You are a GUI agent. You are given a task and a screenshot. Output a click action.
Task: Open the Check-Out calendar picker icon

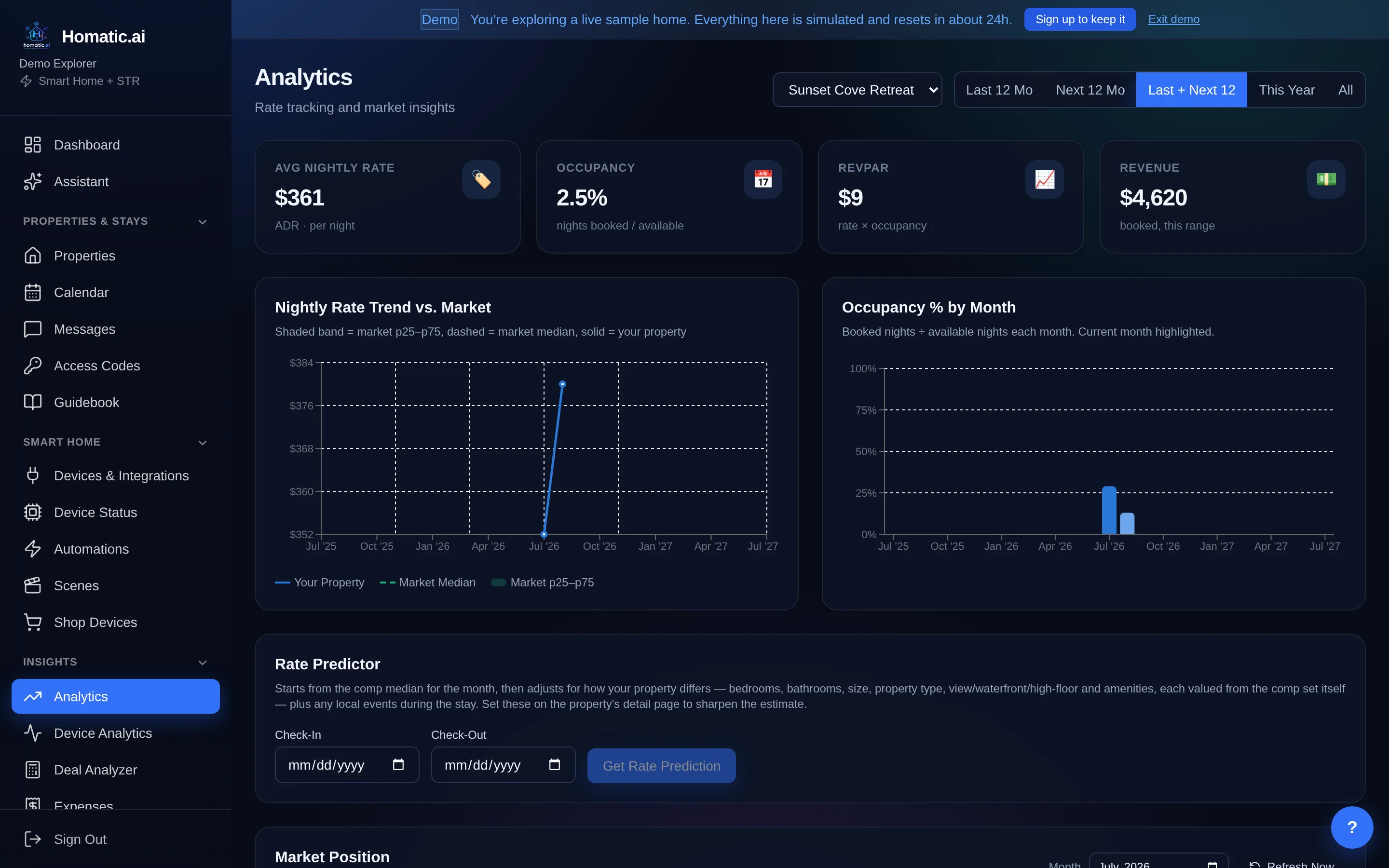tap(555, 765)
